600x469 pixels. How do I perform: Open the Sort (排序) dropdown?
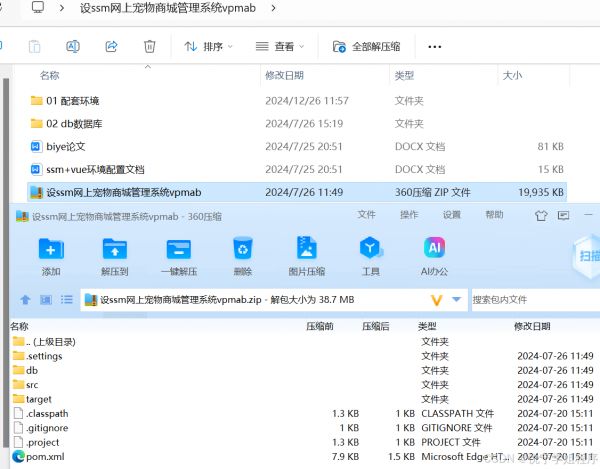209,47
